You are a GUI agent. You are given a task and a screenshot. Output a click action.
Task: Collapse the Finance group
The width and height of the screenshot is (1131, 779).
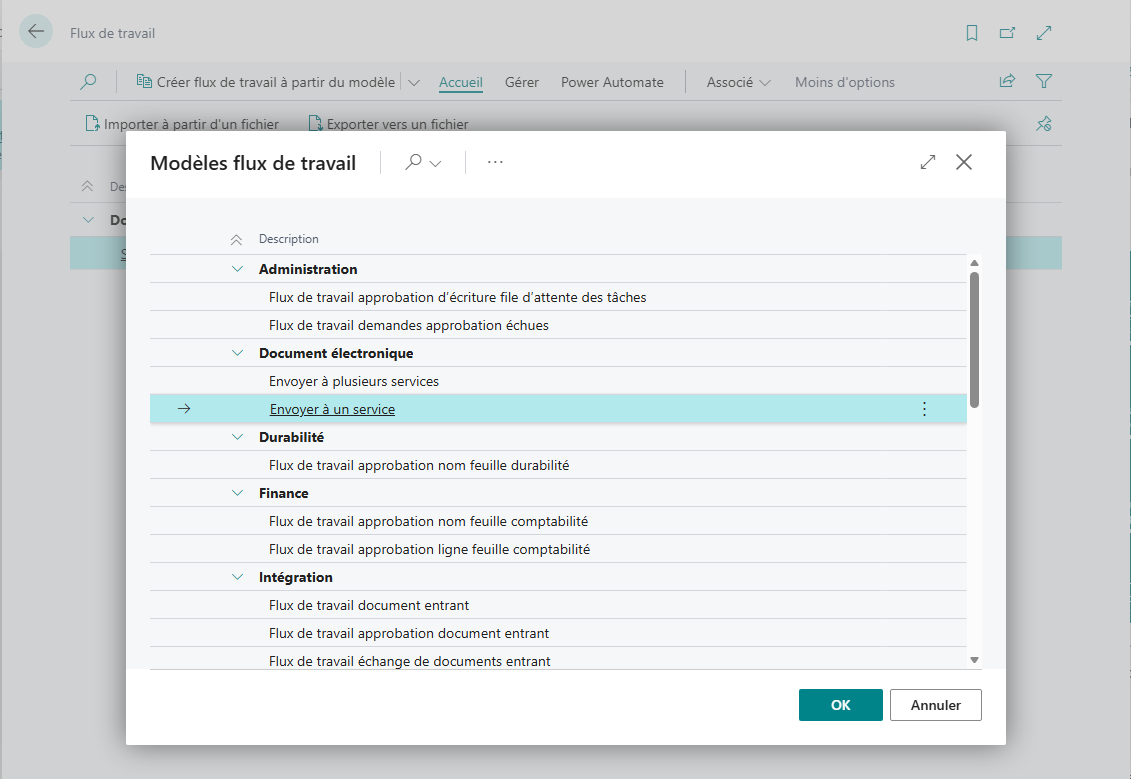pyautogui.click(x=237, y=493)
